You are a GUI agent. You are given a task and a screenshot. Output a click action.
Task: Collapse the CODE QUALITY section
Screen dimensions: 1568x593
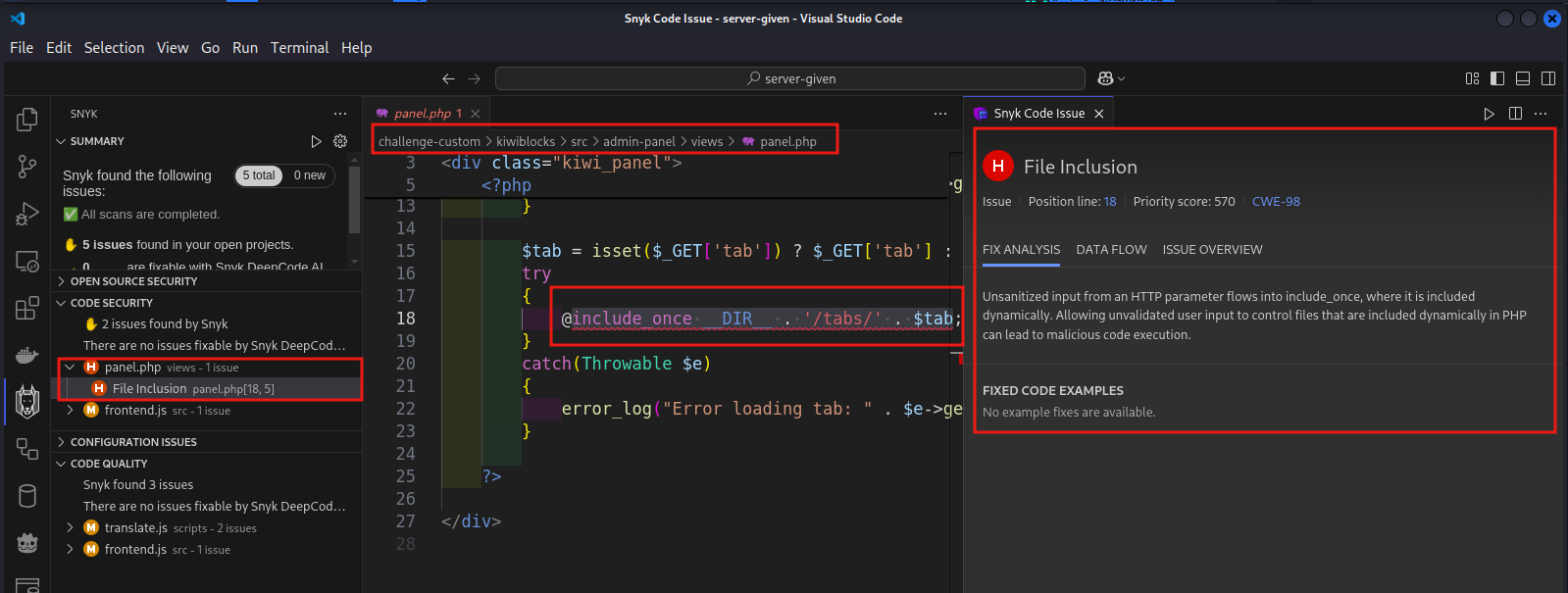[61, 464]
